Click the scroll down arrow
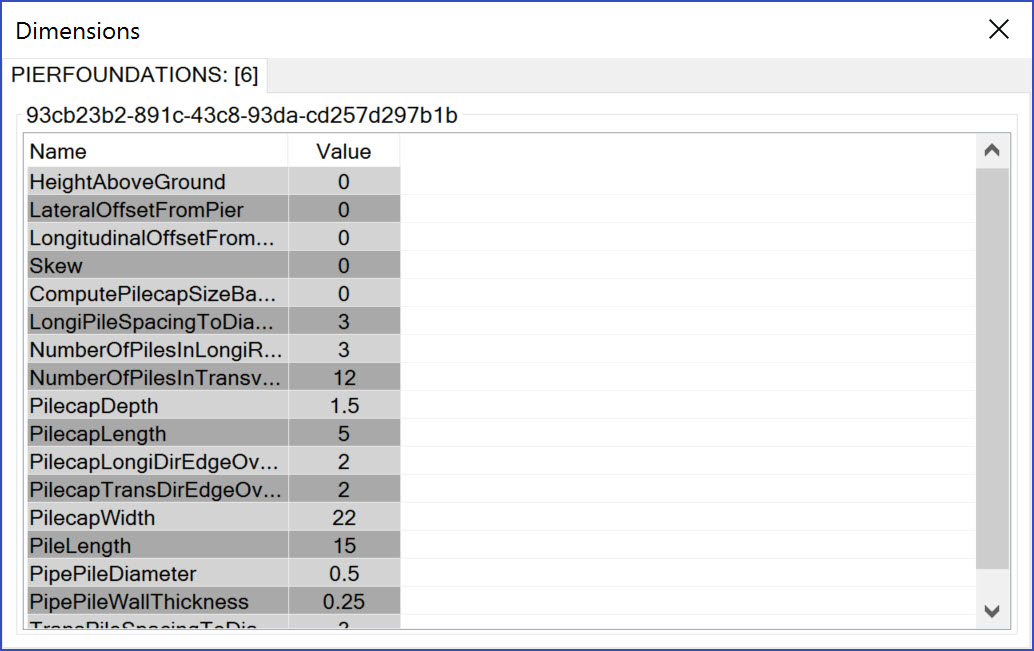Viewport: 1034px width, 651px height. point(992,611)
